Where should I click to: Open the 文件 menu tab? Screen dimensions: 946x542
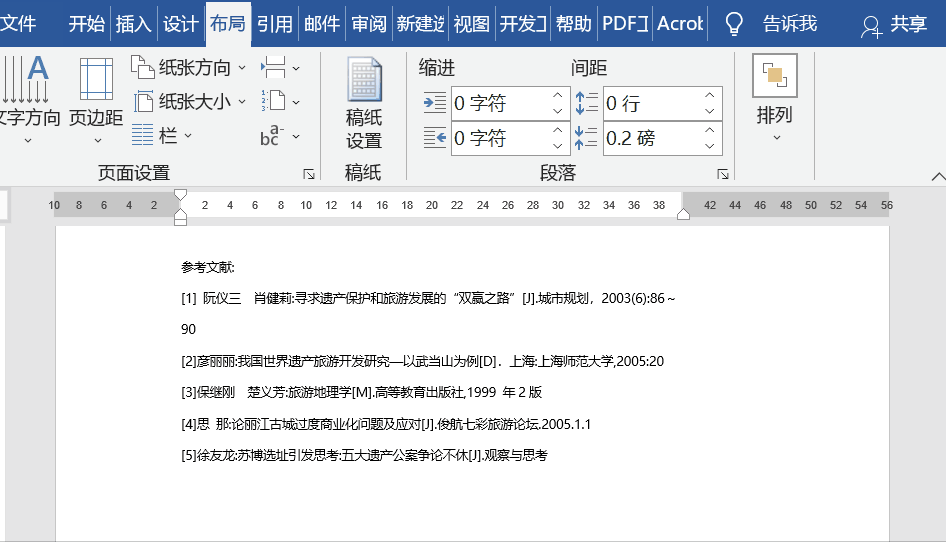[x=18, y=24]
